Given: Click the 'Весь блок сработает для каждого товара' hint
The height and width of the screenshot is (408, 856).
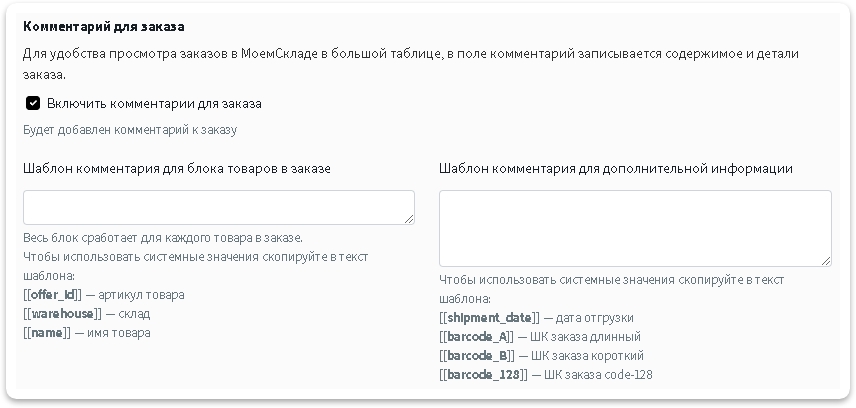Looking at the screenshot, I should tap(163, 238).
